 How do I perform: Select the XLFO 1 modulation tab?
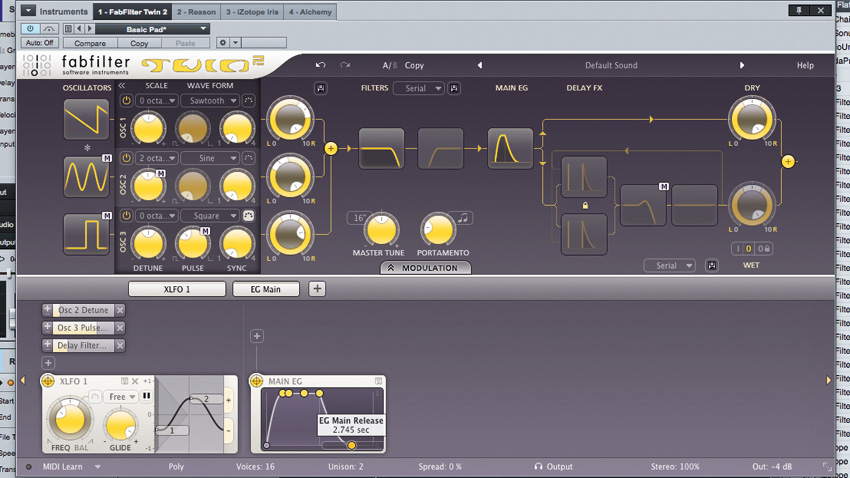177,289
